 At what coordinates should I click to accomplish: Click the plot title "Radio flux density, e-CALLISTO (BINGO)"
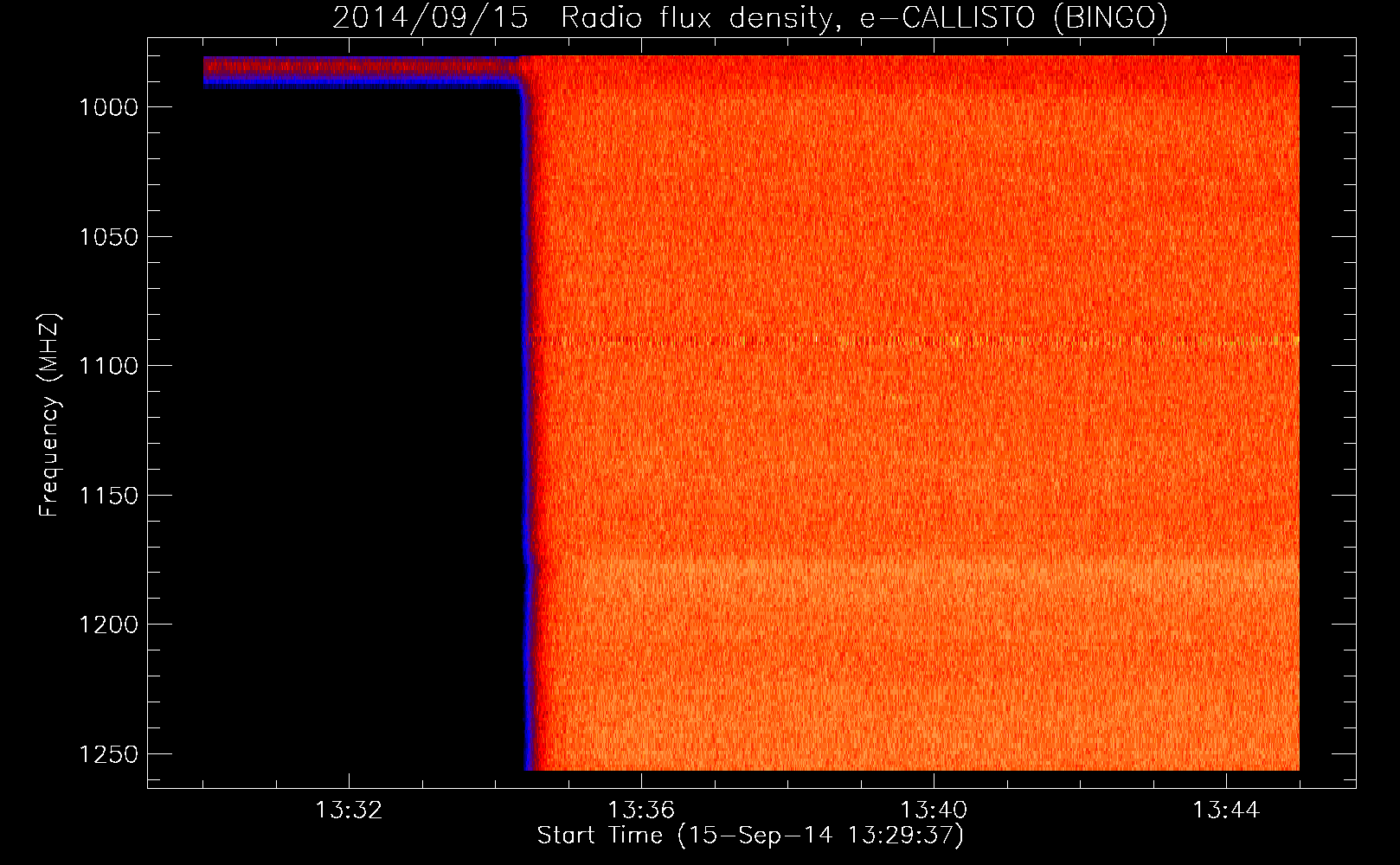click(864, 17)
